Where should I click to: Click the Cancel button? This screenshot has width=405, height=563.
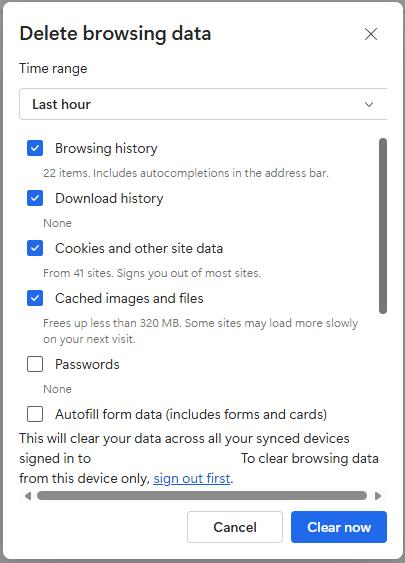pos(235,527)
